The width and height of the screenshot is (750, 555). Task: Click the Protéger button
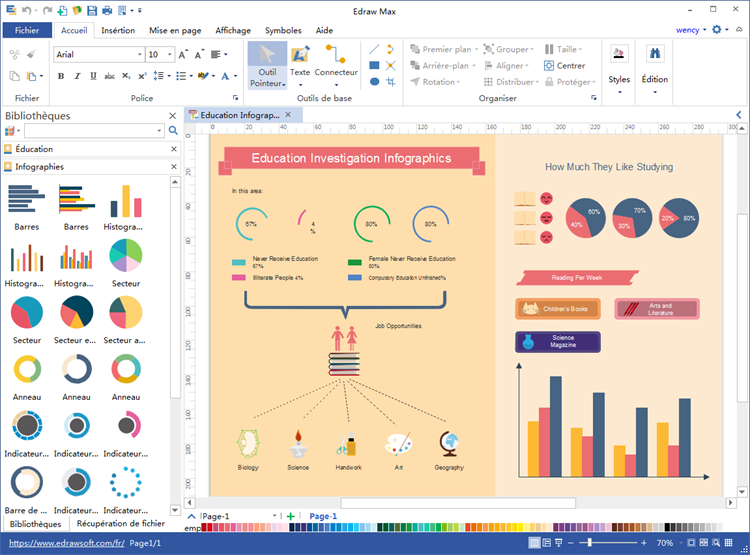tap(570, 82)
